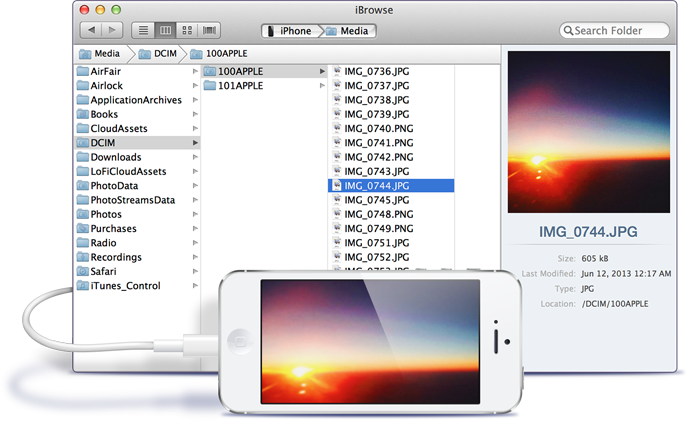Click the green zoom window button

pyautogui.click(x=116, y=10)
